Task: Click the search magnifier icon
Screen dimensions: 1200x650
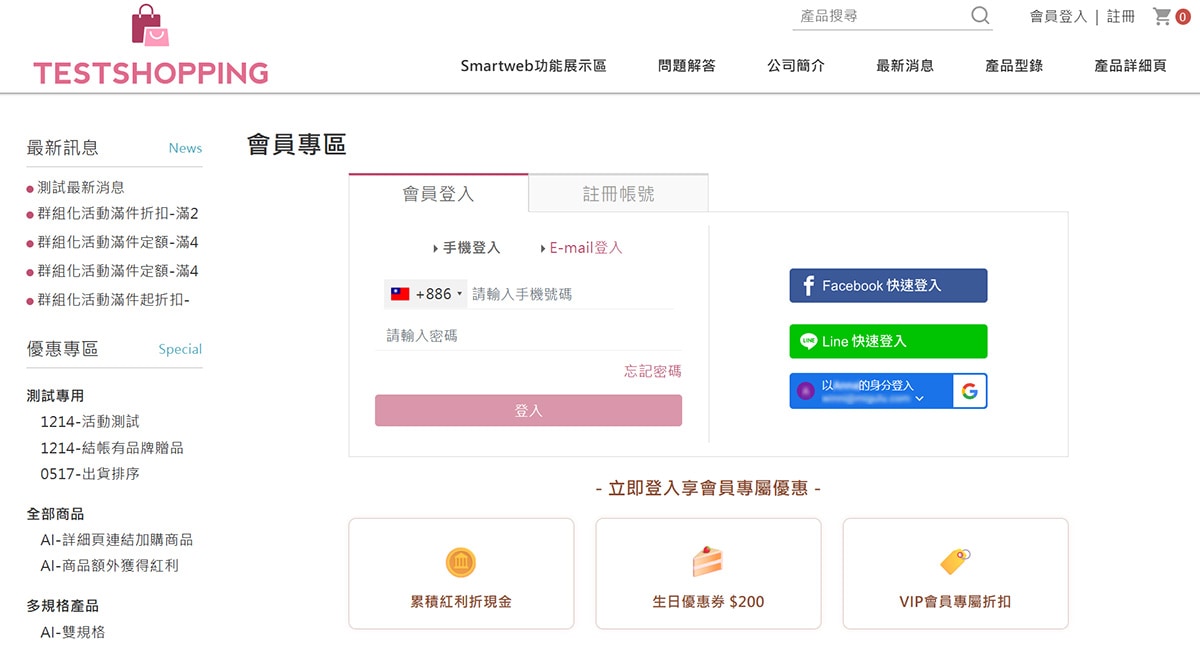Action: 980,15
